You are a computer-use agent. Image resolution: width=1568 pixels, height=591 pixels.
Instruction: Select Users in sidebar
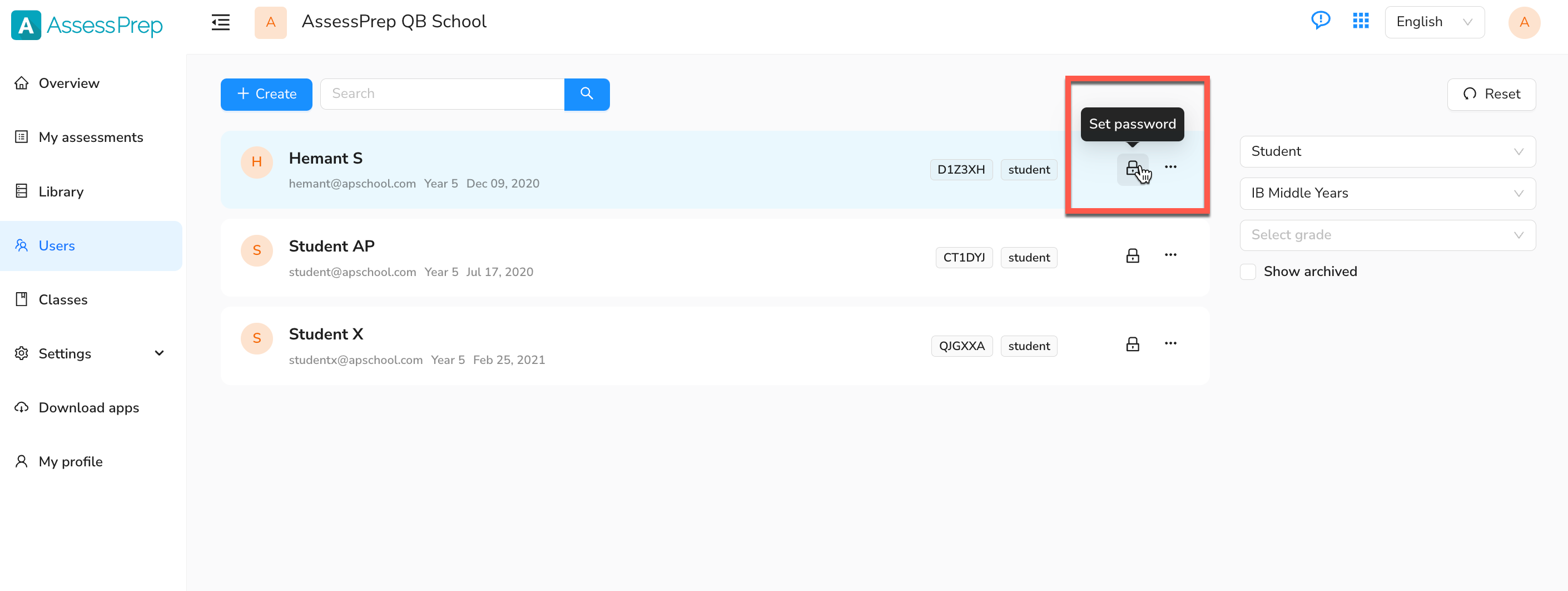click(x=91, y=245)
